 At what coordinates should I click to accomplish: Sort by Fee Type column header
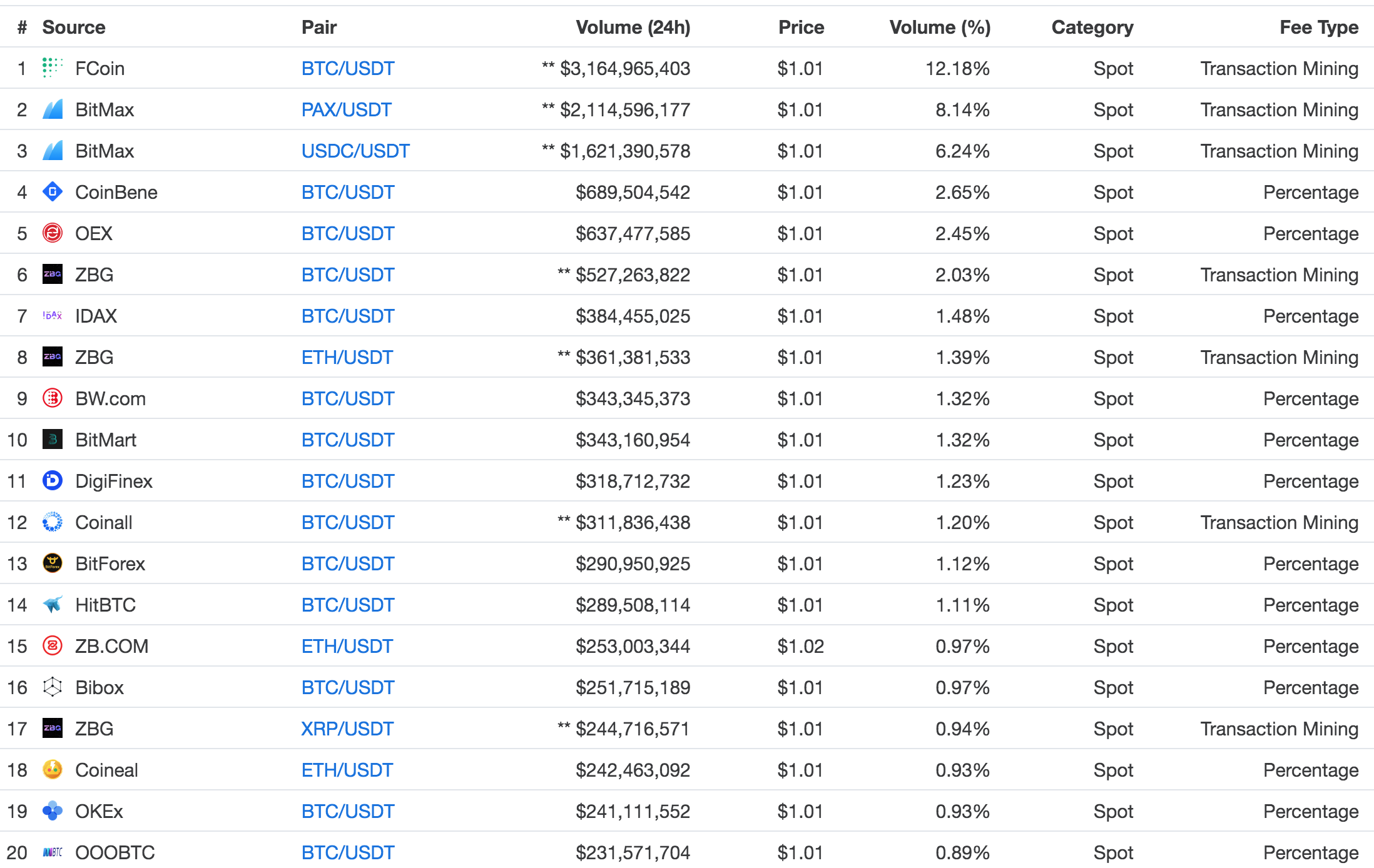point(1319,27)
